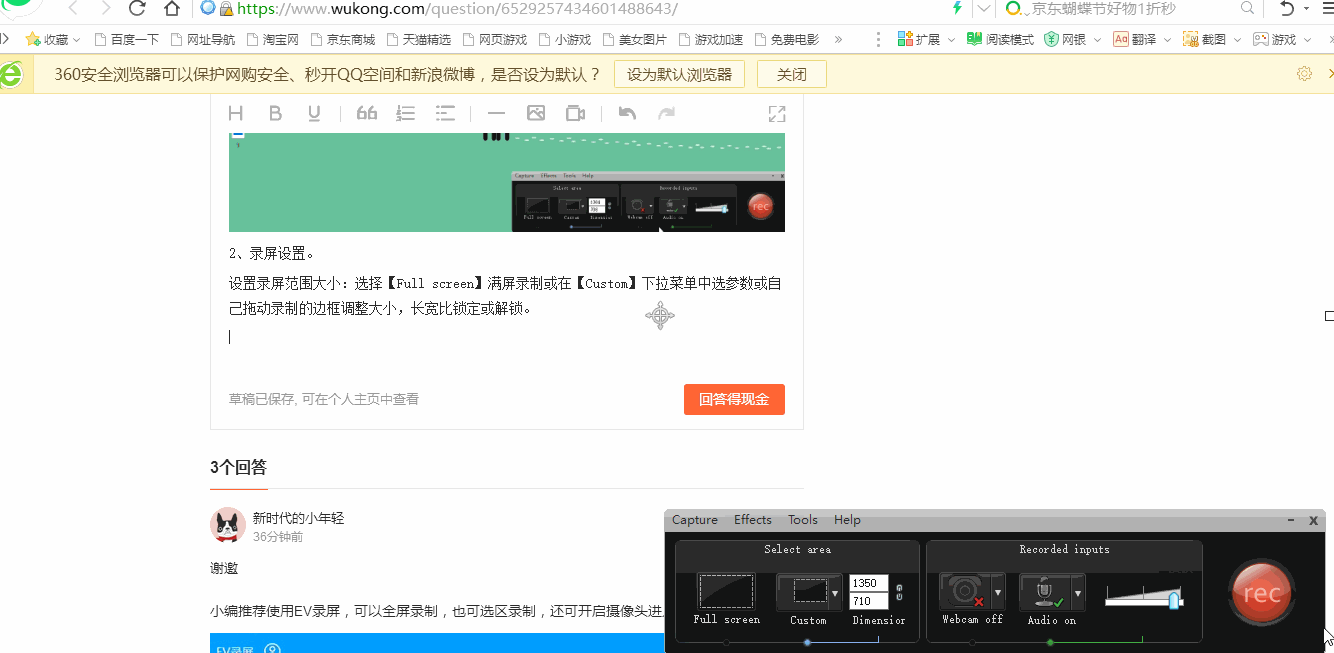Click the red rec button to start recording

coord(1261,592)
